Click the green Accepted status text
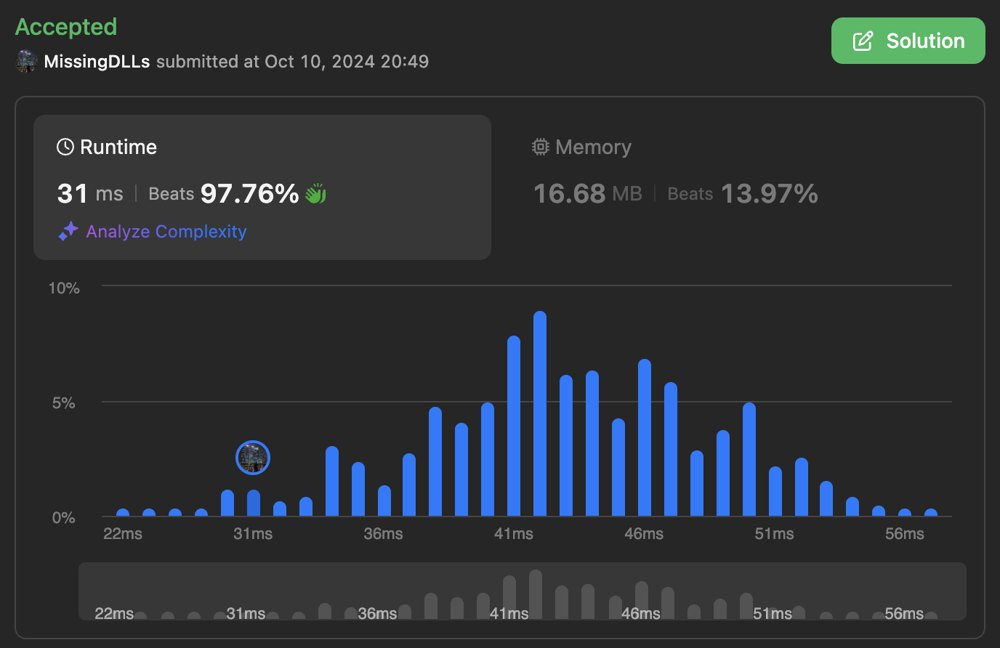1000x648 pixels. pyautogui.click(x=66, y=27)
